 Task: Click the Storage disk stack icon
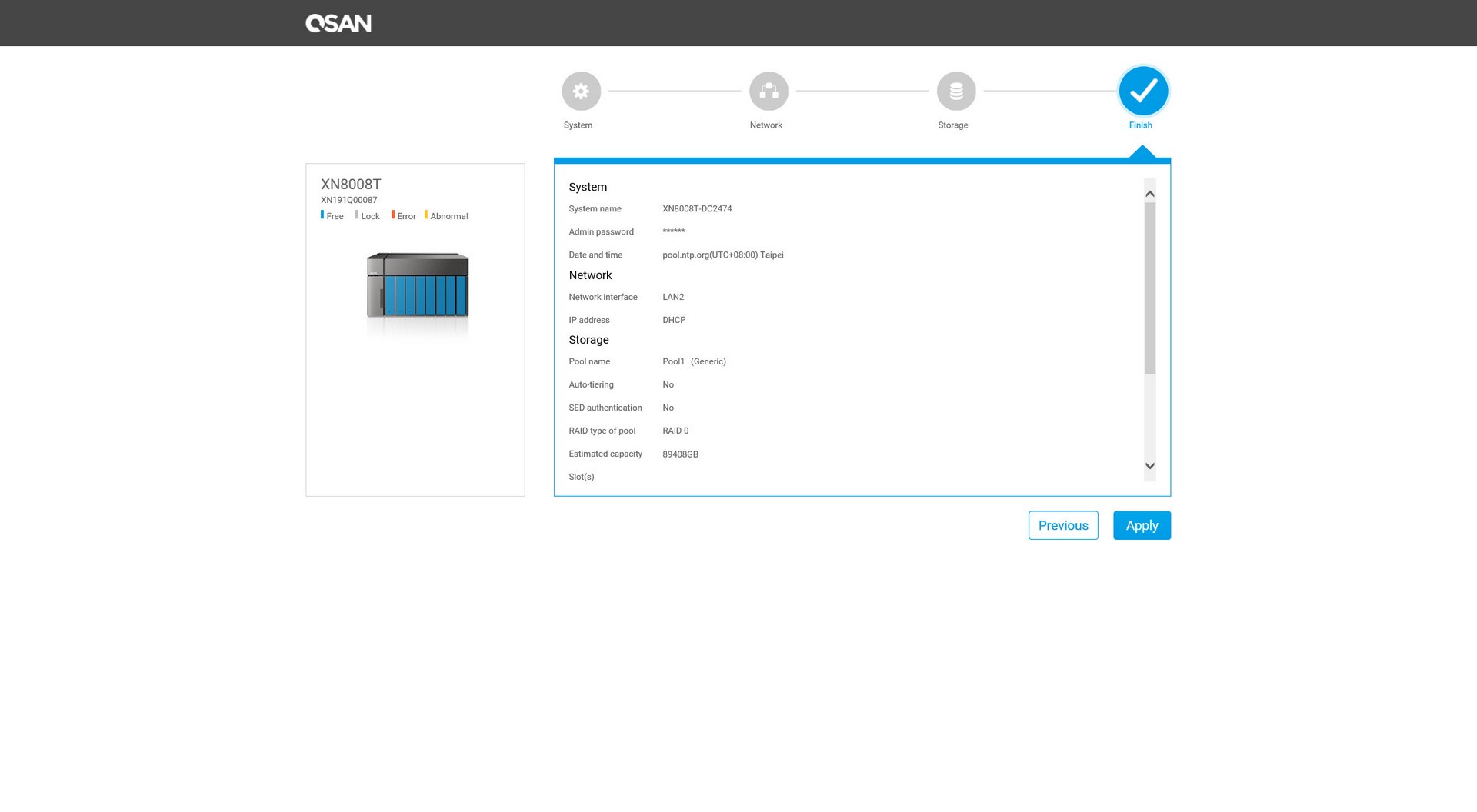point(956,92)
